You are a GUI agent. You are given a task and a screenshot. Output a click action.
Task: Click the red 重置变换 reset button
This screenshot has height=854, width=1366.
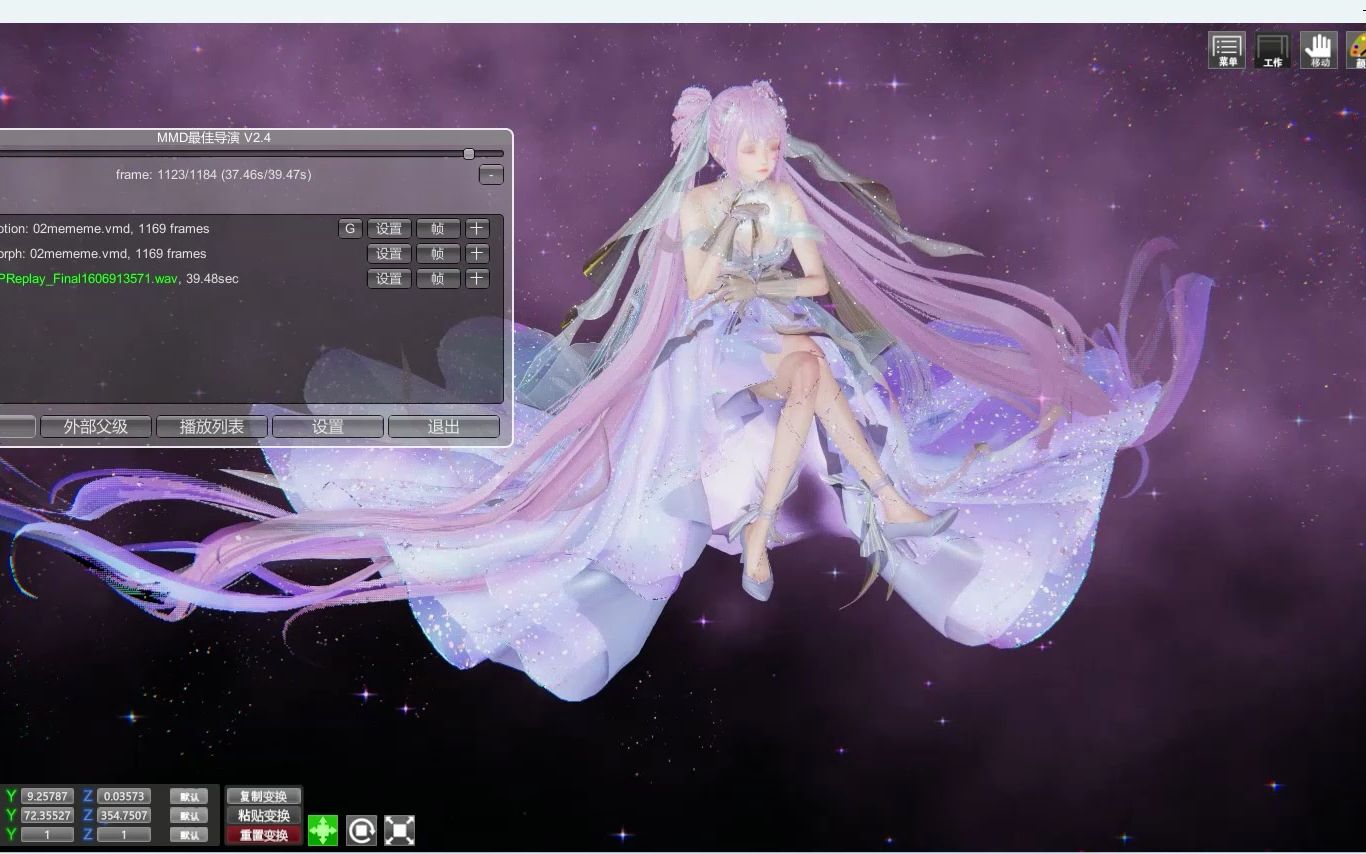264,835
